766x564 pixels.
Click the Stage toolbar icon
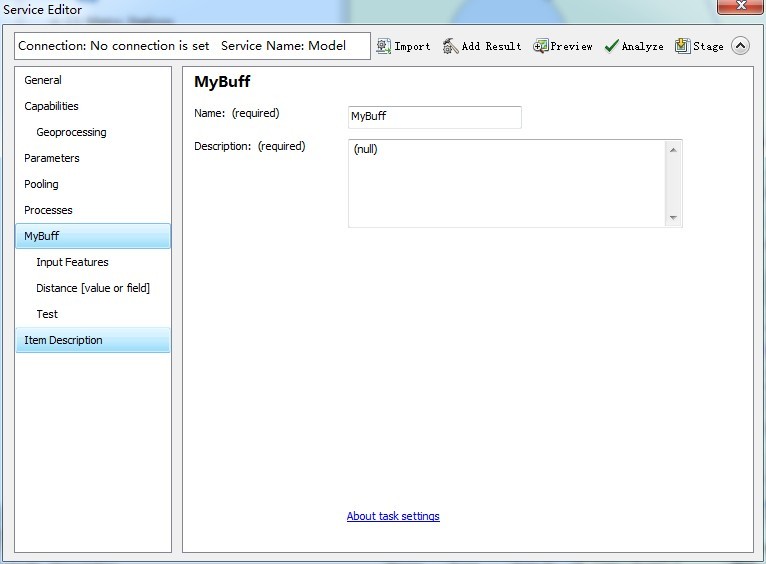point(682,46)
